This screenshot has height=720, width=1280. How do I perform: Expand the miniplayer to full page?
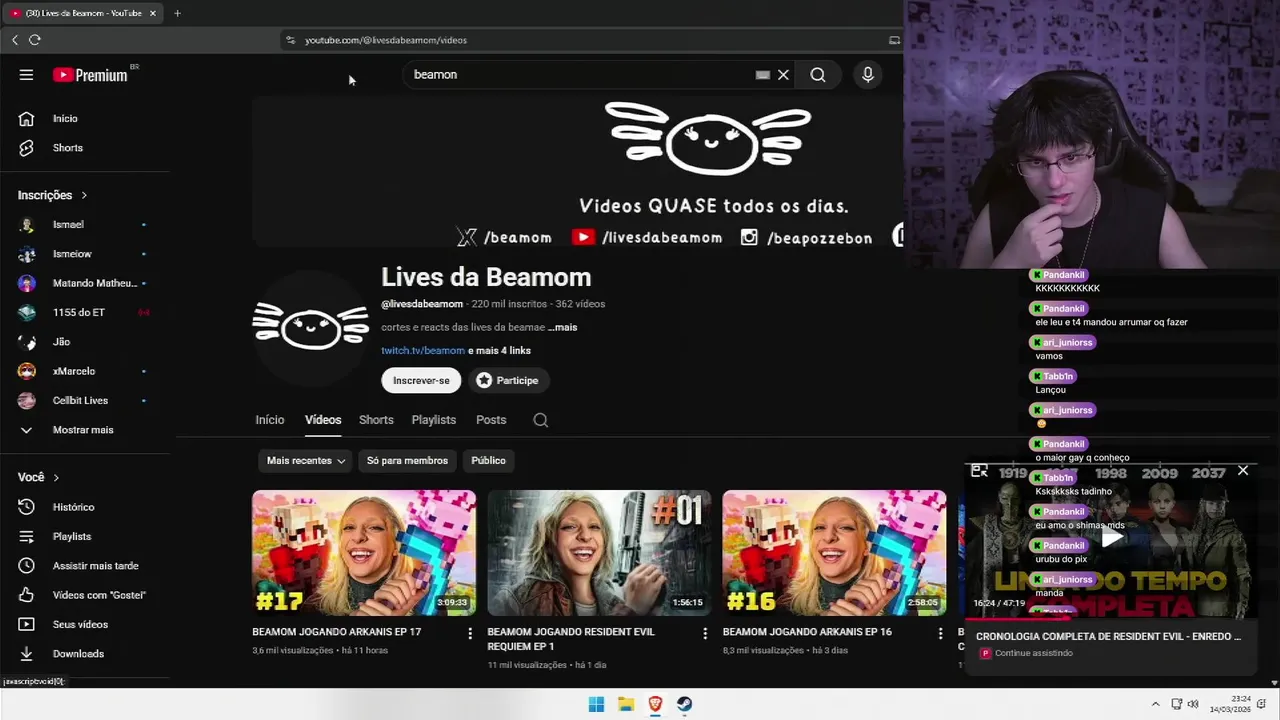coord(980,471)
